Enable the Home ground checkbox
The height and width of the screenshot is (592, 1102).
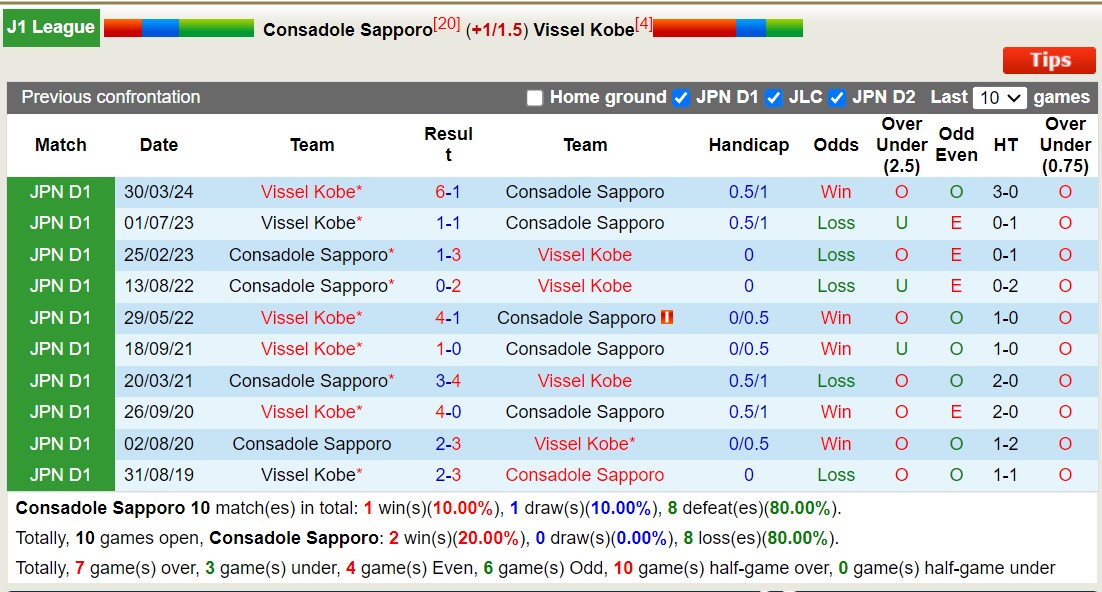click(x=537, y=97)
